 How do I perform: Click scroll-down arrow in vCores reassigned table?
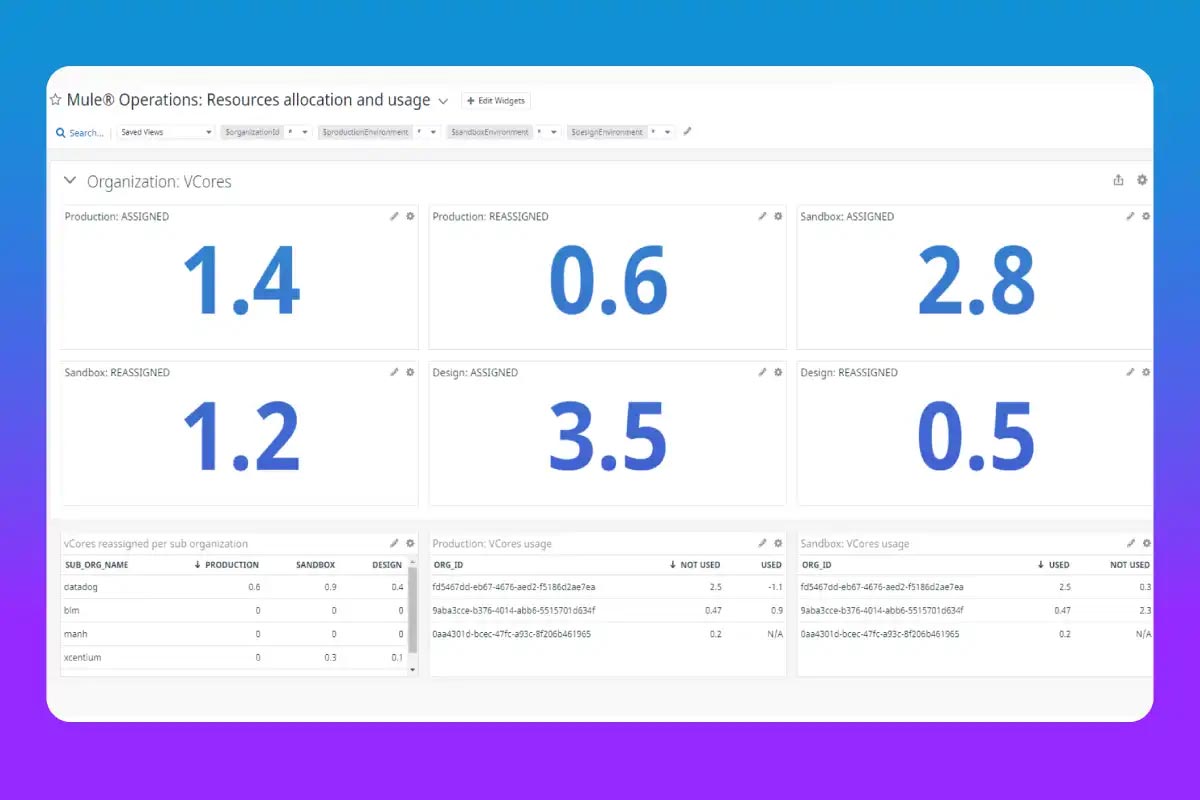coord(413,670)
